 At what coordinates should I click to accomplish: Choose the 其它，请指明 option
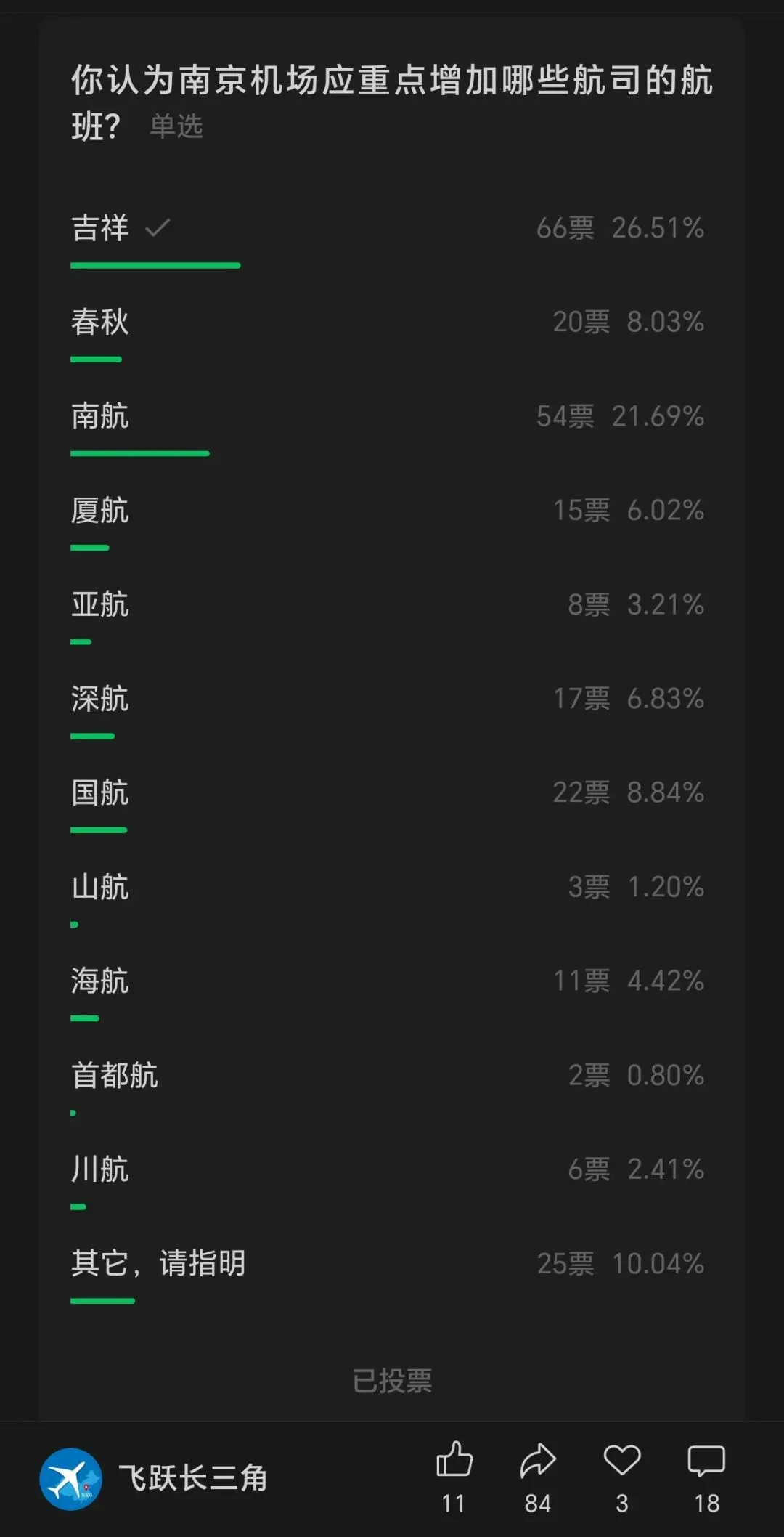point(158,1263)
